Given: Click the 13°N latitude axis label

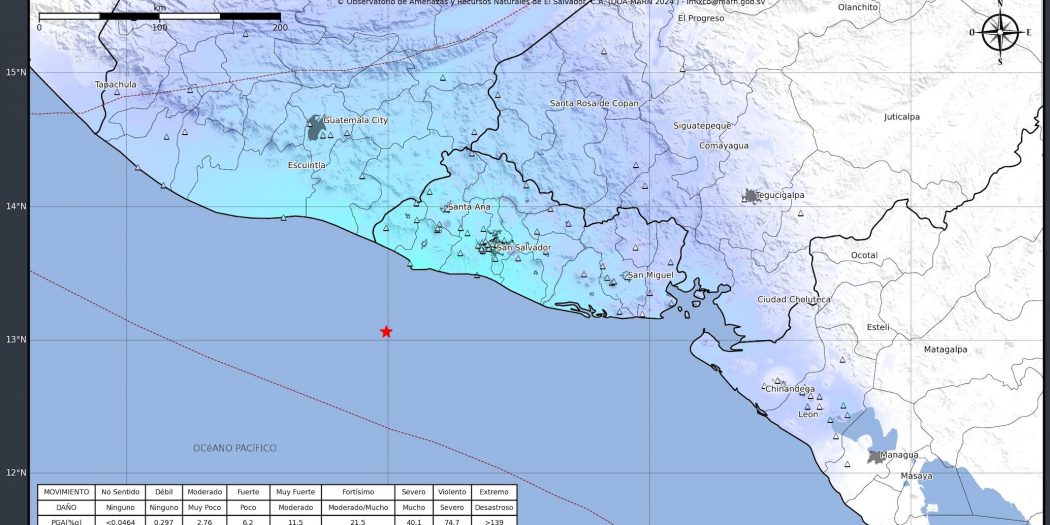Looking at the screenshot, I should coord(15,340).
